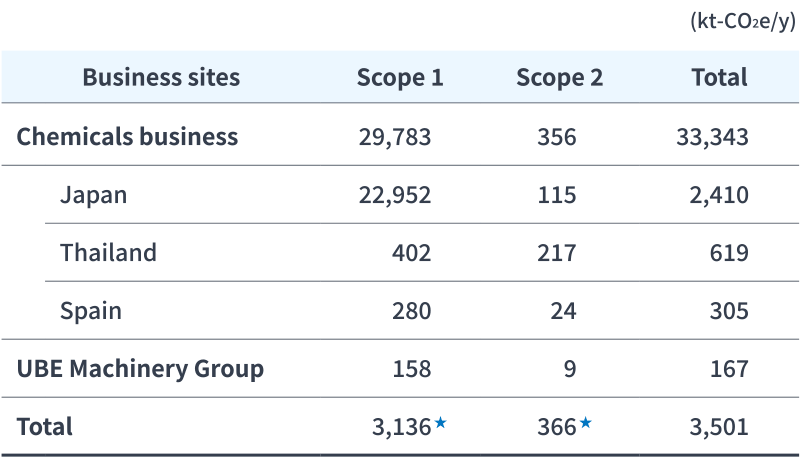This screenshot has height=457, width=800.
Task: Click the unit label (kt-CO2e/y)
Action: pyautogui.click(x=743, y=21)
